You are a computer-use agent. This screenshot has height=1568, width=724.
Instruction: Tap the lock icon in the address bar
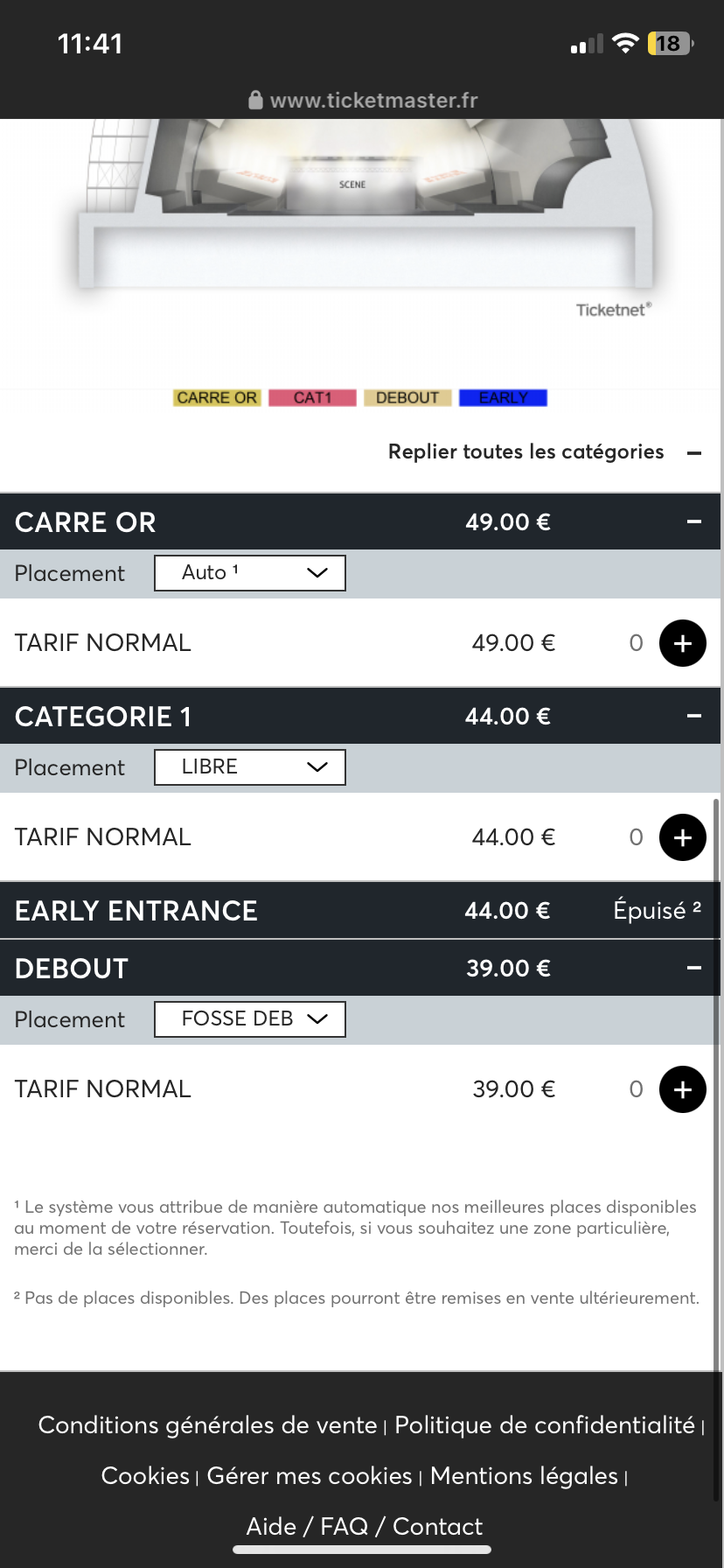click(x=255, y=101)
